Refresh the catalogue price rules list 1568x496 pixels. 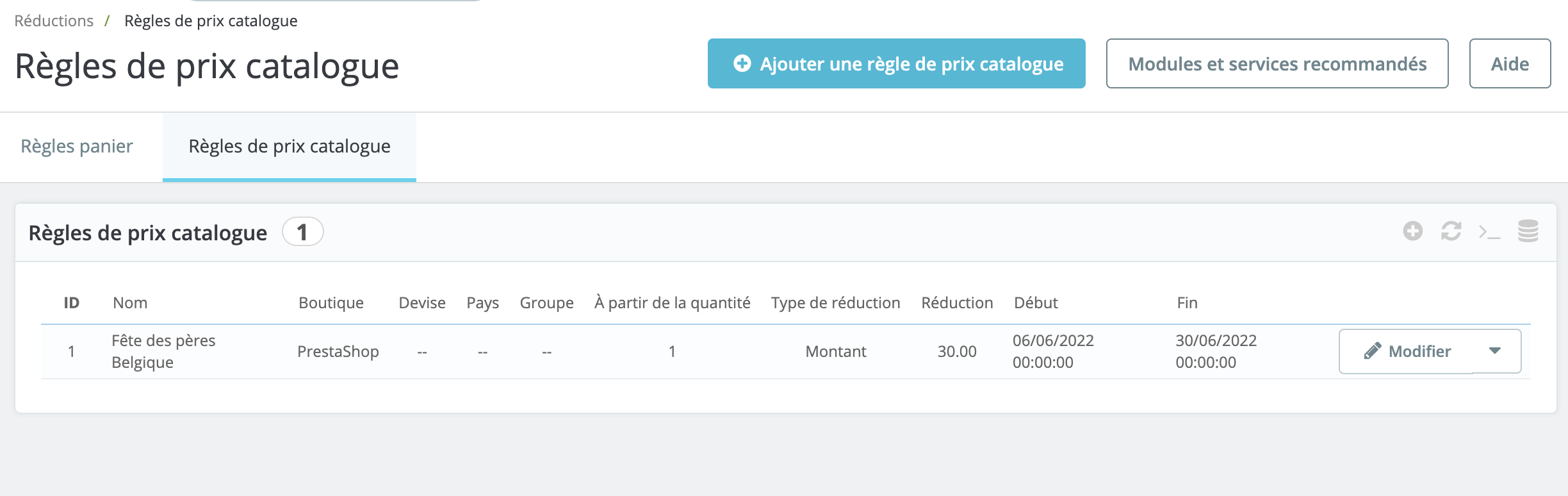(x=1451, y=231)
